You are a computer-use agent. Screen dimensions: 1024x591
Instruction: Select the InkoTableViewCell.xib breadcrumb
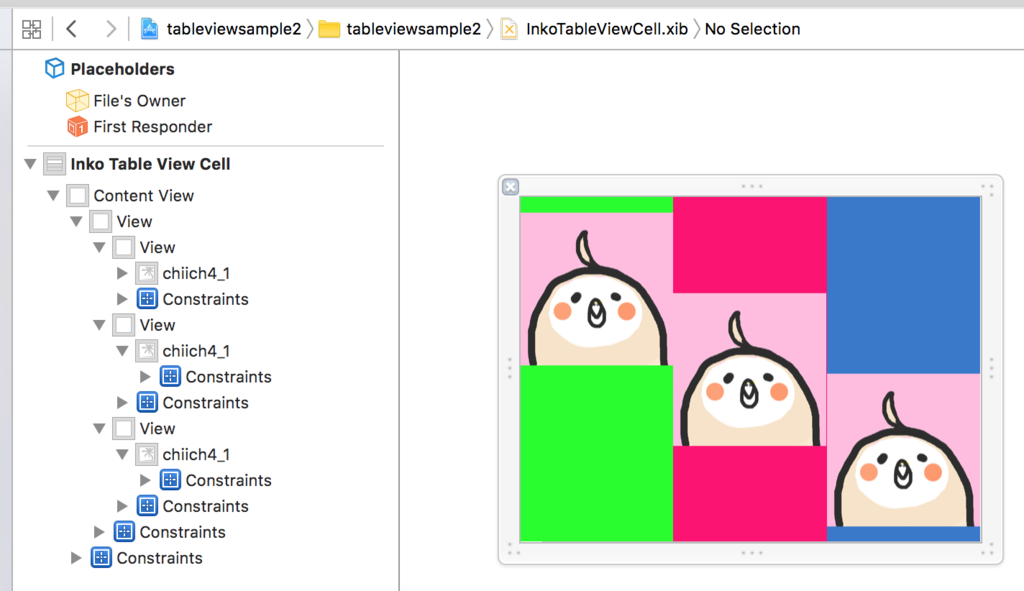(x=607, y=29)
